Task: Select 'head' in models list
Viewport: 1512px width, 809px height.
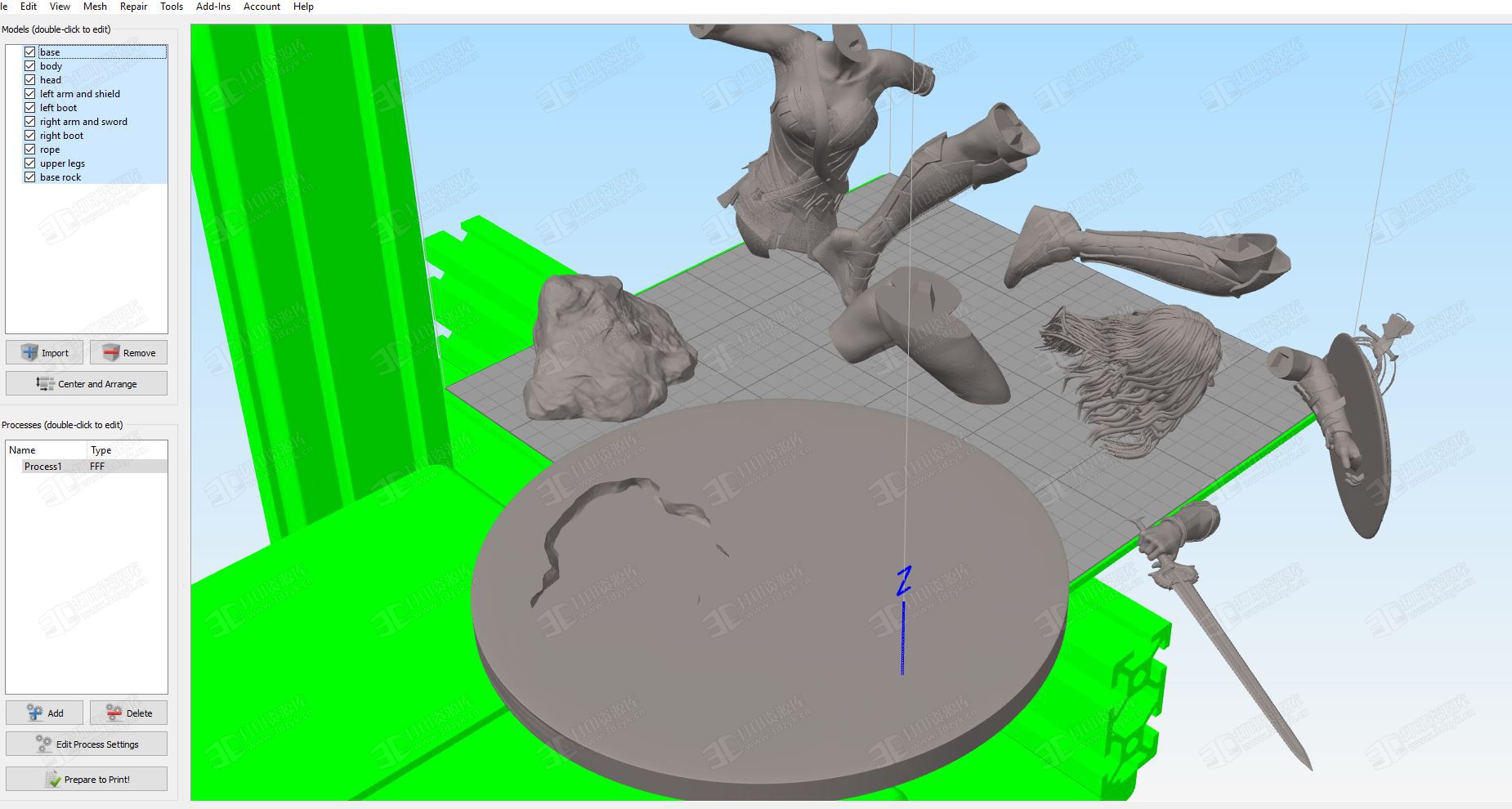Action: (51, 79)
